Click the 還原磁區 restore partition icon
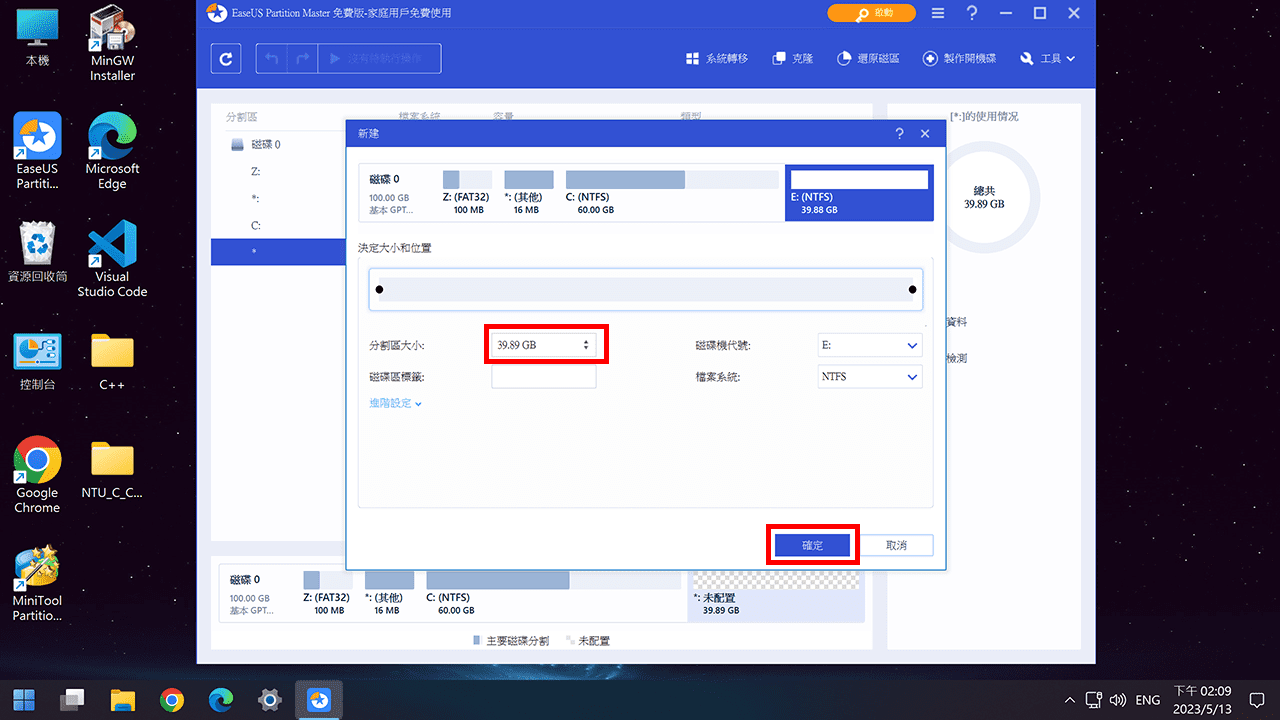The height and width of the screenshot is (720, 1280). tap(867, 58)
